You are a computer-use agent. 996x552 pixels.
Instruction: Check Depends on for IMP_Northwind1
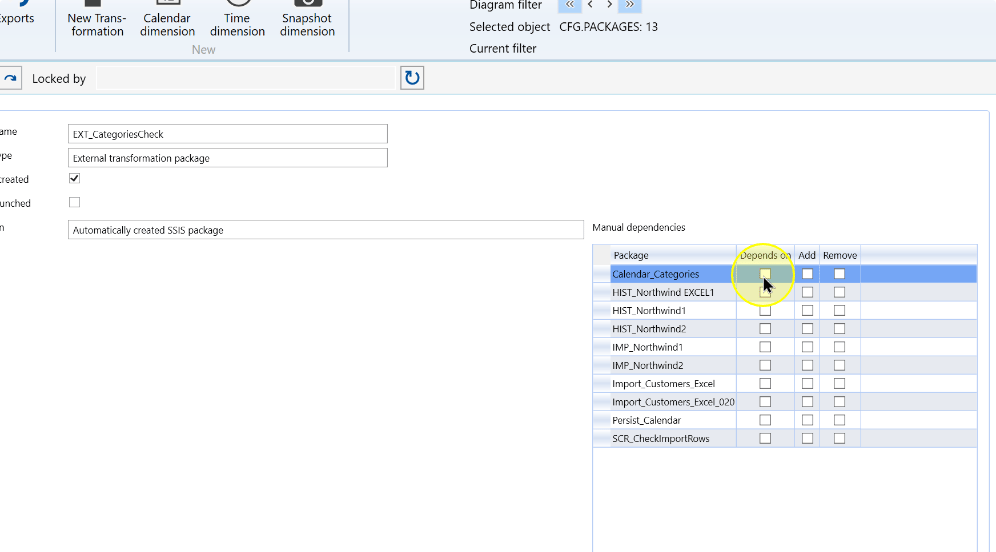[765, 347]
